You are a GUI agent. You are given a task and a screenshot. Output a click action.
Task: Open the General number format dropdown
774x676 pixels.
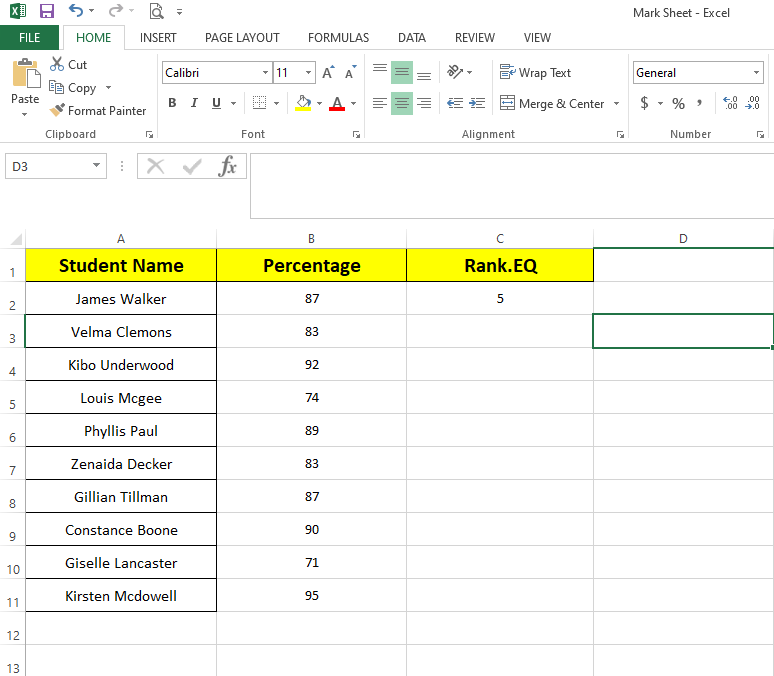756,73
